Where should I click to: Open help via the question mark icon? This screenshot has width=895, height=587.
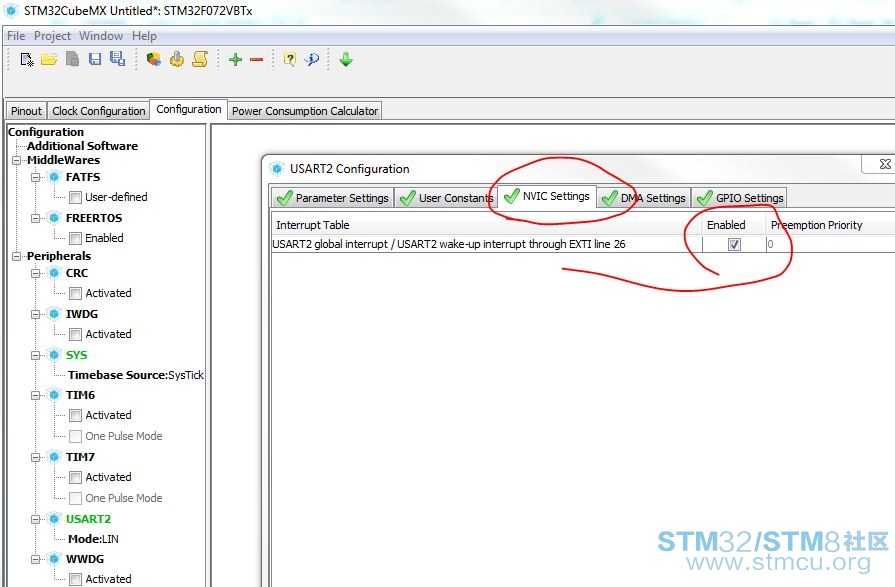tap(290, 59)
